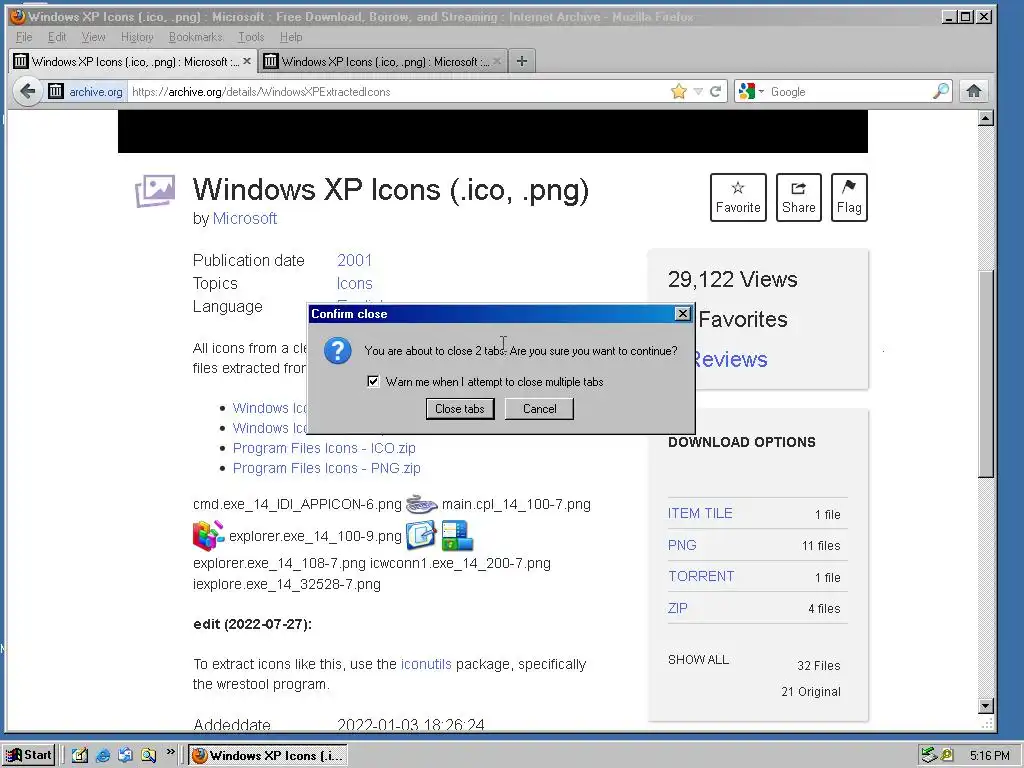Open the Edit menu
The image size is (1024, 768).
[57, 37]
